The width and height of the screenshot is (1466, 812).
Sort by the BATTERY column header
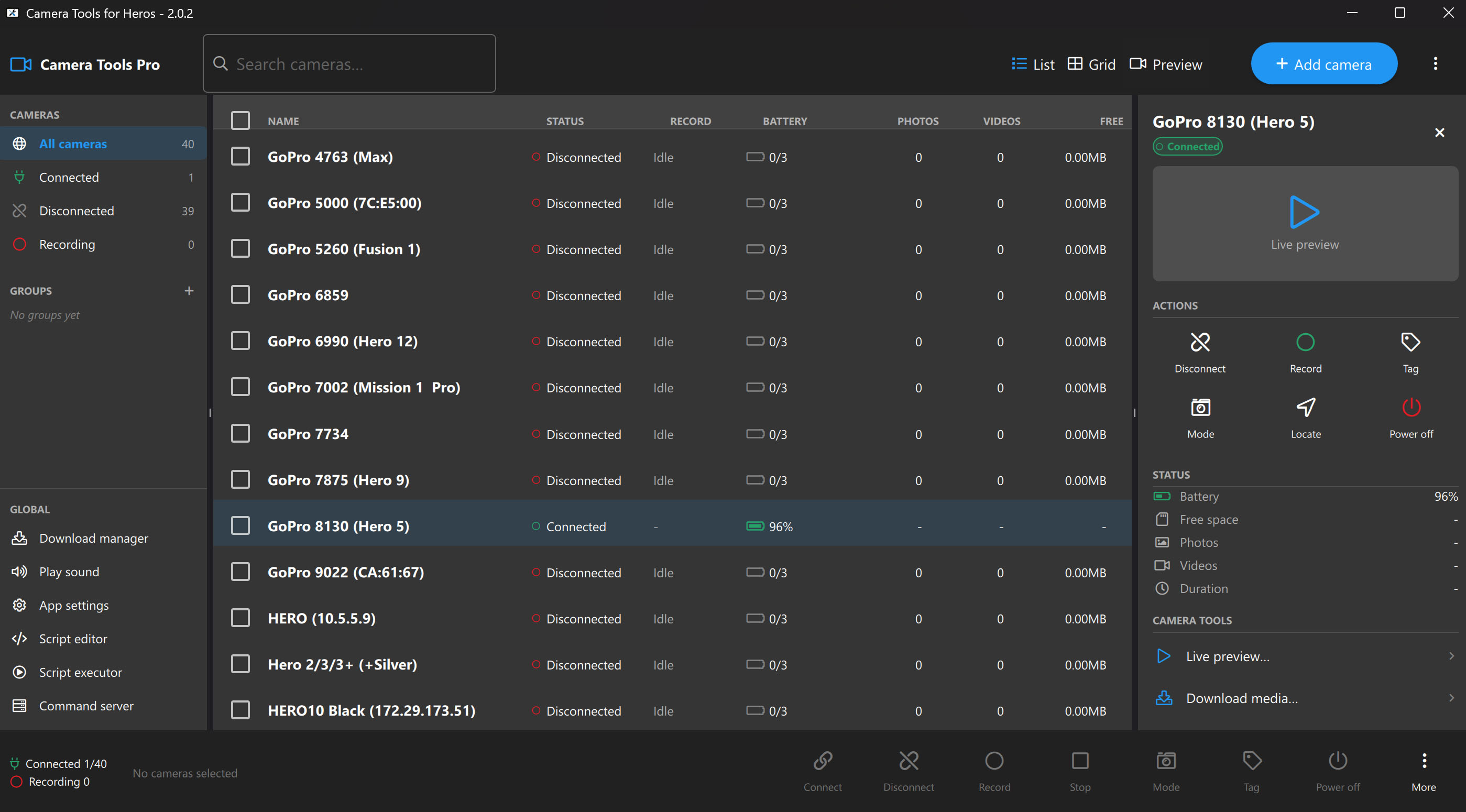[x=785, y=121]
